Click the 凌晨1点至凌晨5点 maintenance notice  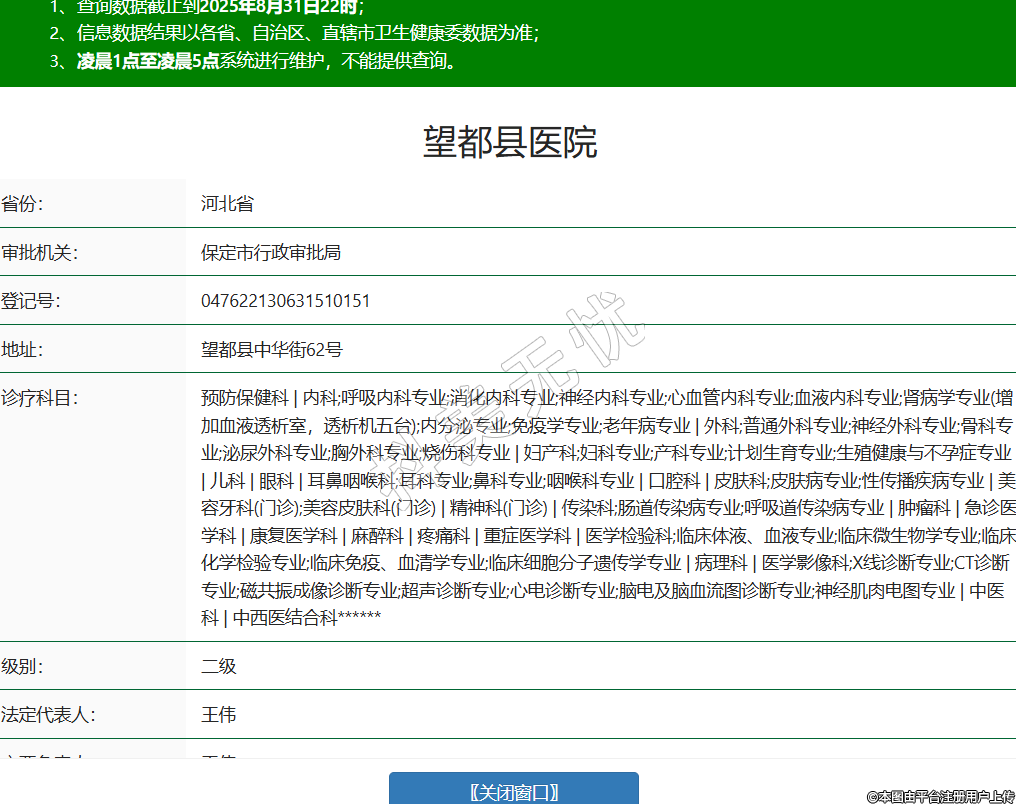148,61
